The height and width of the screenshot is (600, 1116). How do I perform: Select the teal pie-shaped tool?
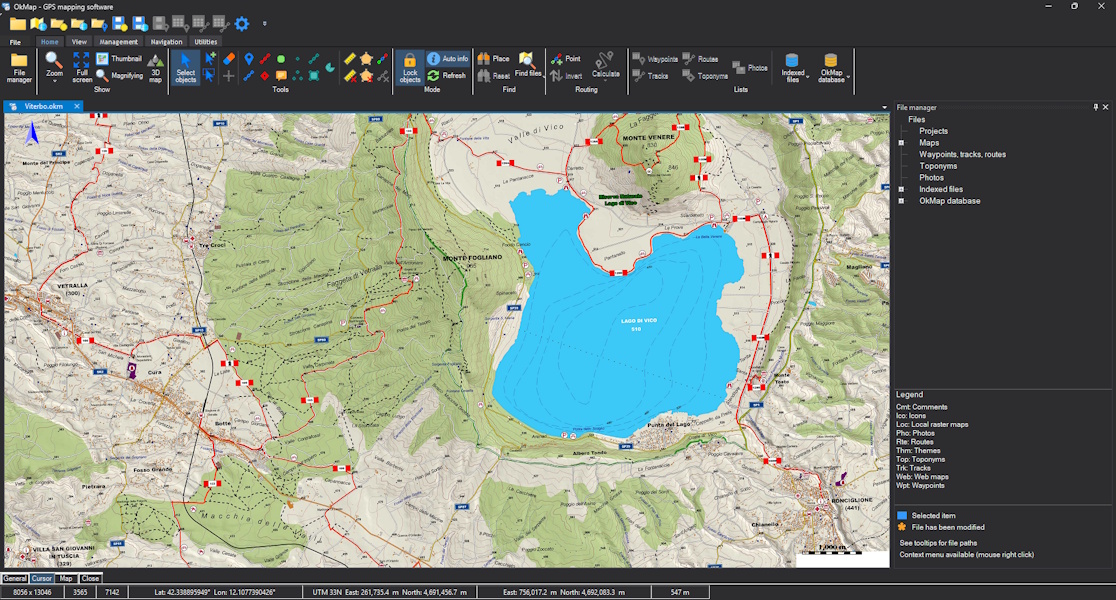(x=330, y=68)
